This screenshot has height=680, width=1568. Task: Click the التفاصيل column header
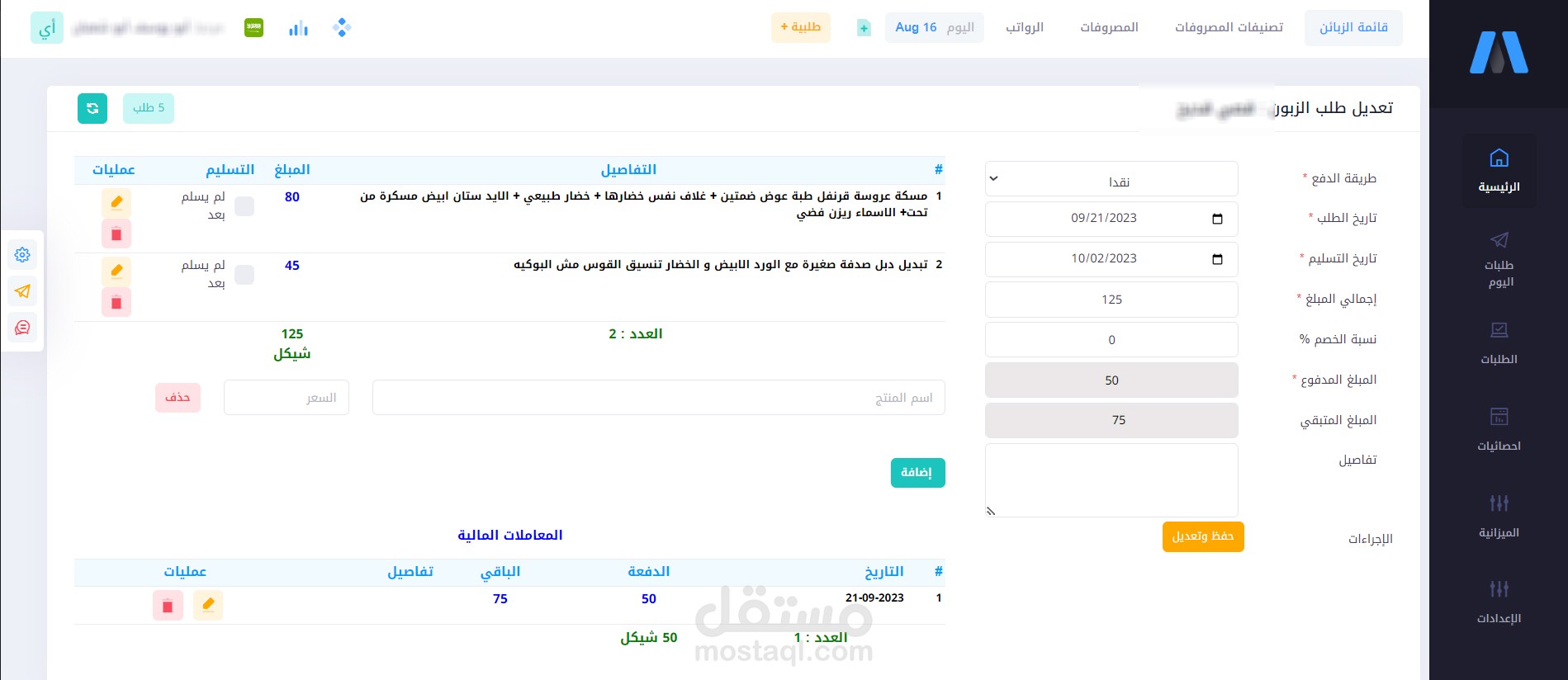click(628, 170)
